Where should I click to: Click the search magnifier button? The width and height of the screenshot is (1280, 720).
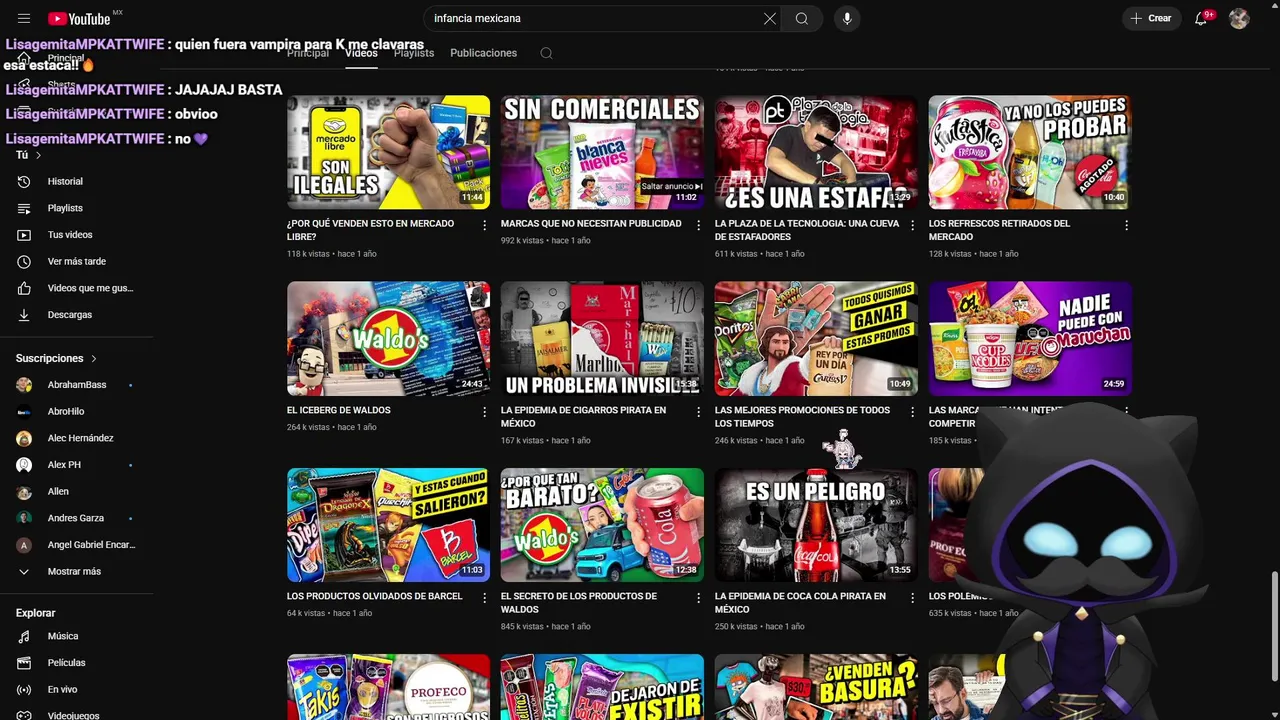pos(802,18)
